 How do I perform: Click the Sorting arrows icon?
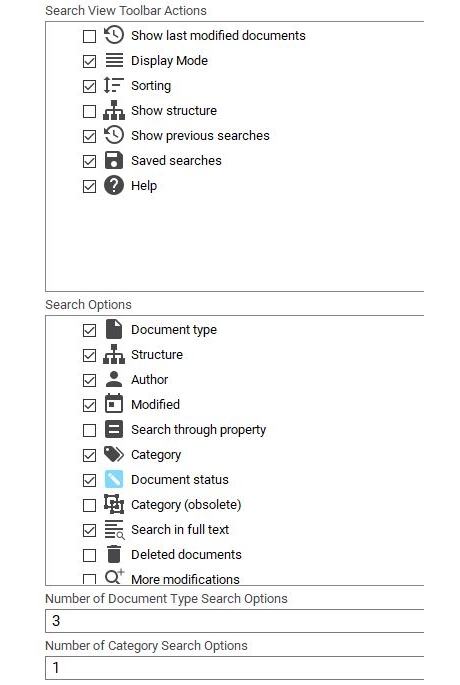tap(114, 85)
